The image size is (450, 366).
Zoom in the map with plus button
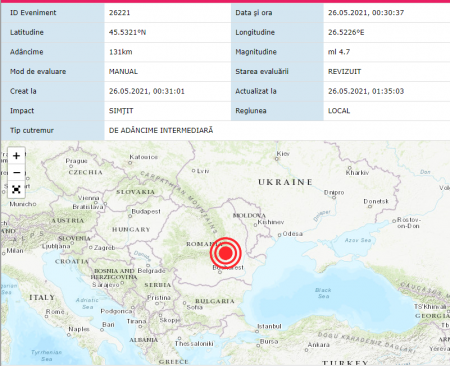click(x=16, y=156)
